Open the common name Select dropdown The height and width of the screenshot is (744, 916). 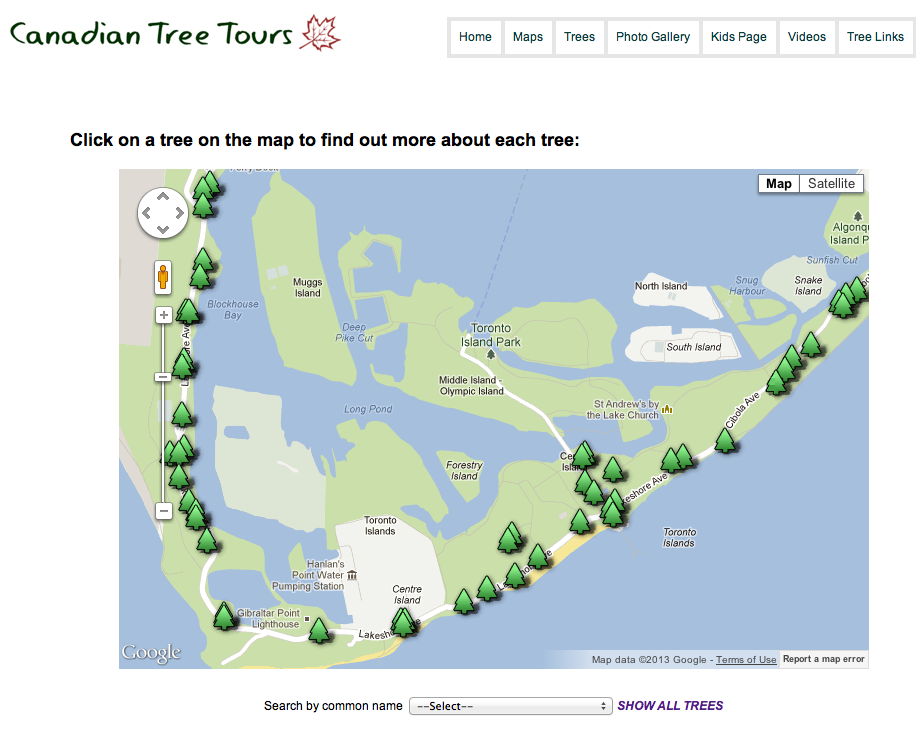pos(511,706)
